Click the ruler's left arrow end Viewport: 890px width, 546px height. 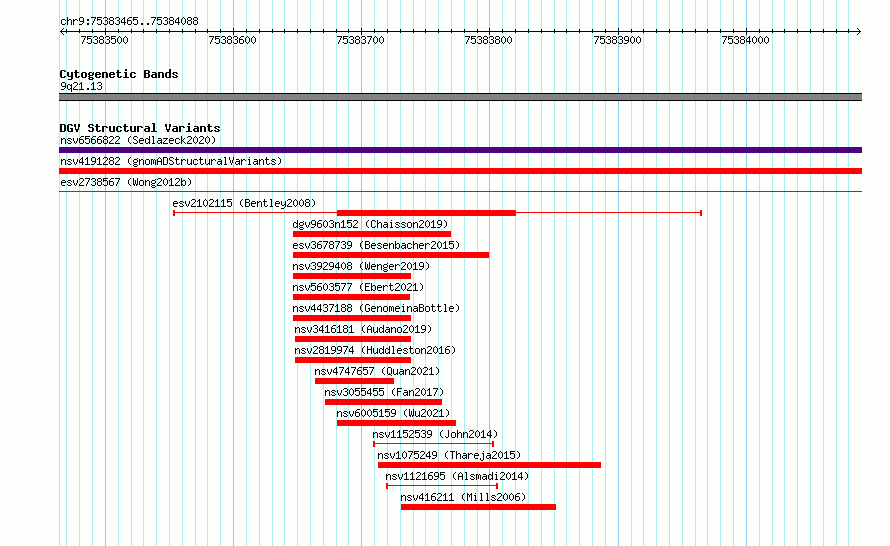point(62,32)
